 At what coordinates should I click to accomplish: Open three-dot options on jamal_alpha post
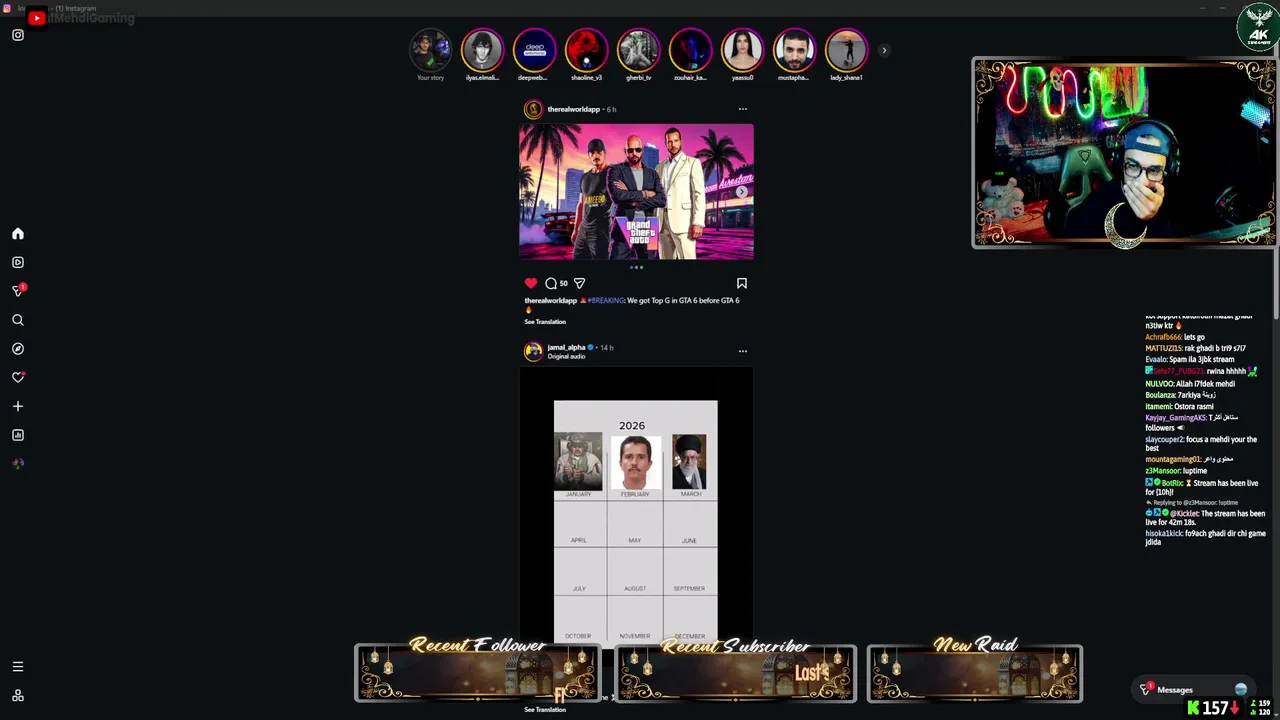point(742,351)
